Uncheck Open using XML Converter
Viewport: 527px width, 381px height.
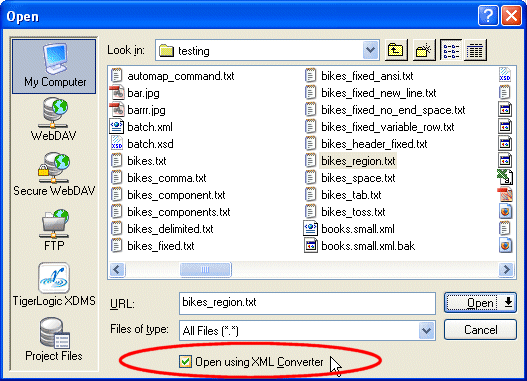coord(185,362)
